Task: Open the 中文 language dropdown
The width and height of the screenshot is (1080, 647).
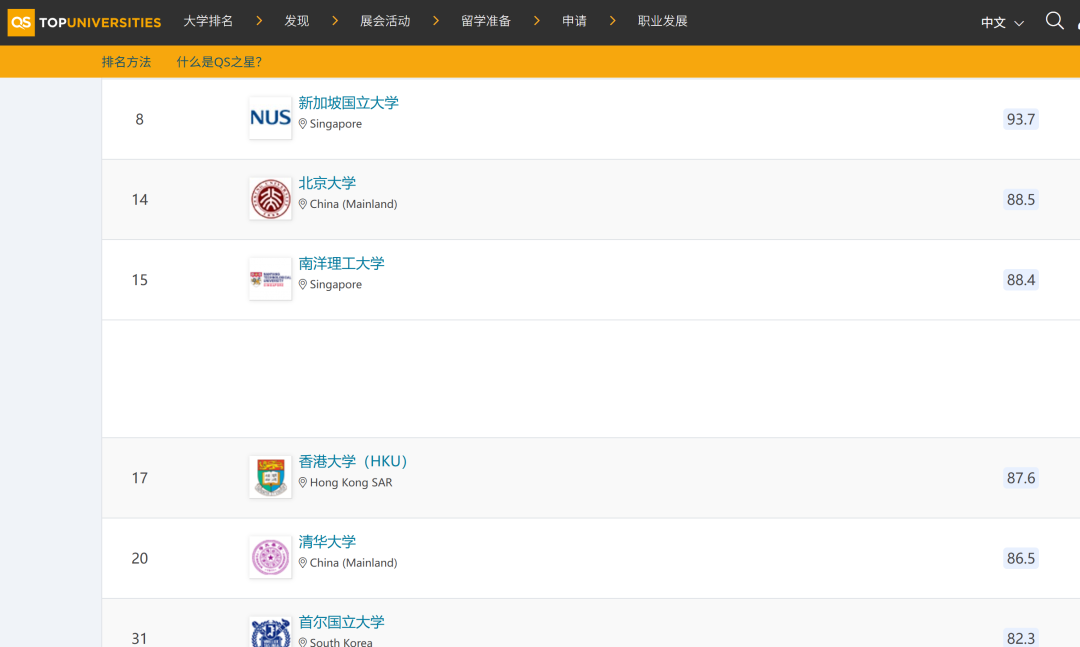Action: coord(1002,23)
